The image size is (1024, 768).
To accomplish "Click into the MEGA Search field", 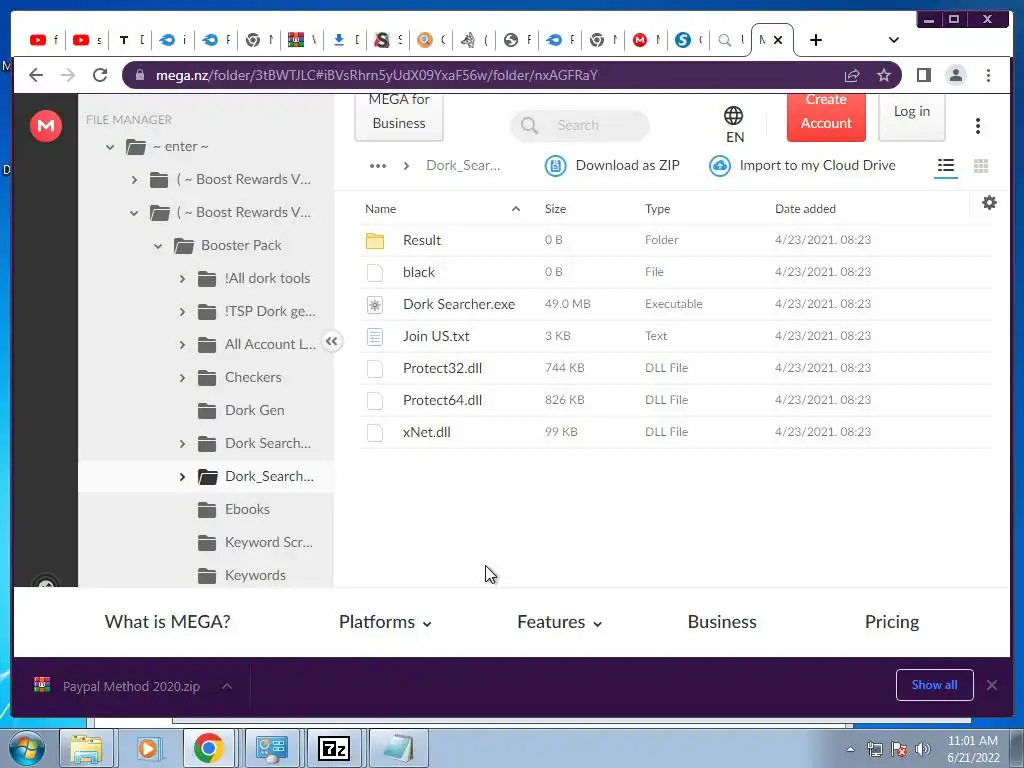I will (579, 125).
